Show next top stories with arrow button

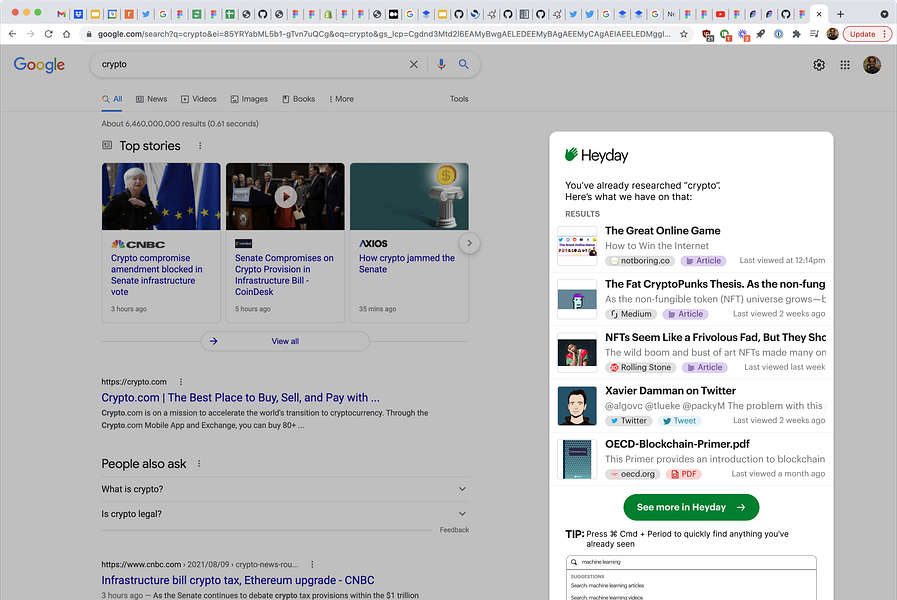[x=469, y=243]
